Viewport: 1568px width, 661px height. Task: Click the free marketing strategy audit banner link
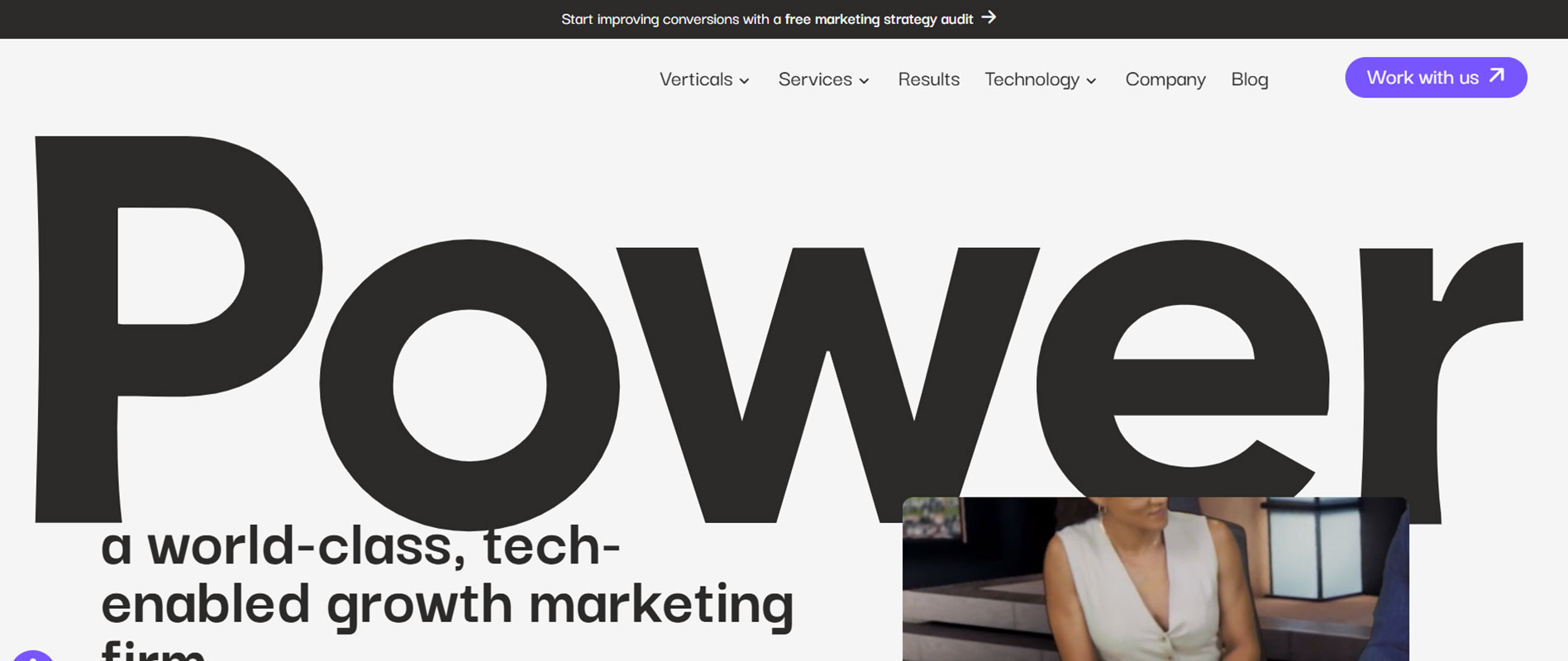pos(779,18)
